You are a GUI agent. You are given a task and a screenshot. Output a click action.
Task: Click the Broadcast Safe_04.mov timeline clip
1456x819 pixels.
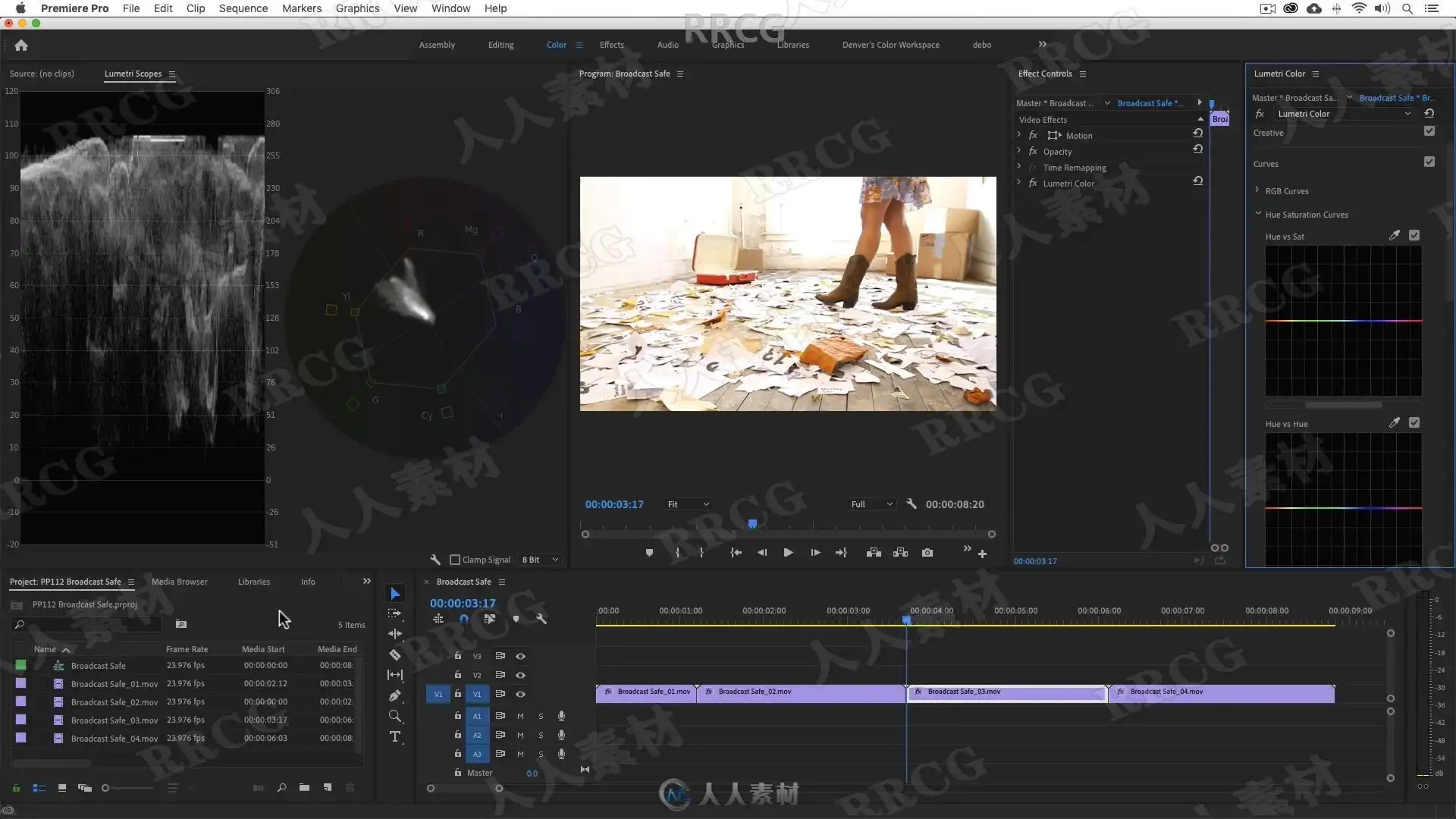(x=1221, y=693)
